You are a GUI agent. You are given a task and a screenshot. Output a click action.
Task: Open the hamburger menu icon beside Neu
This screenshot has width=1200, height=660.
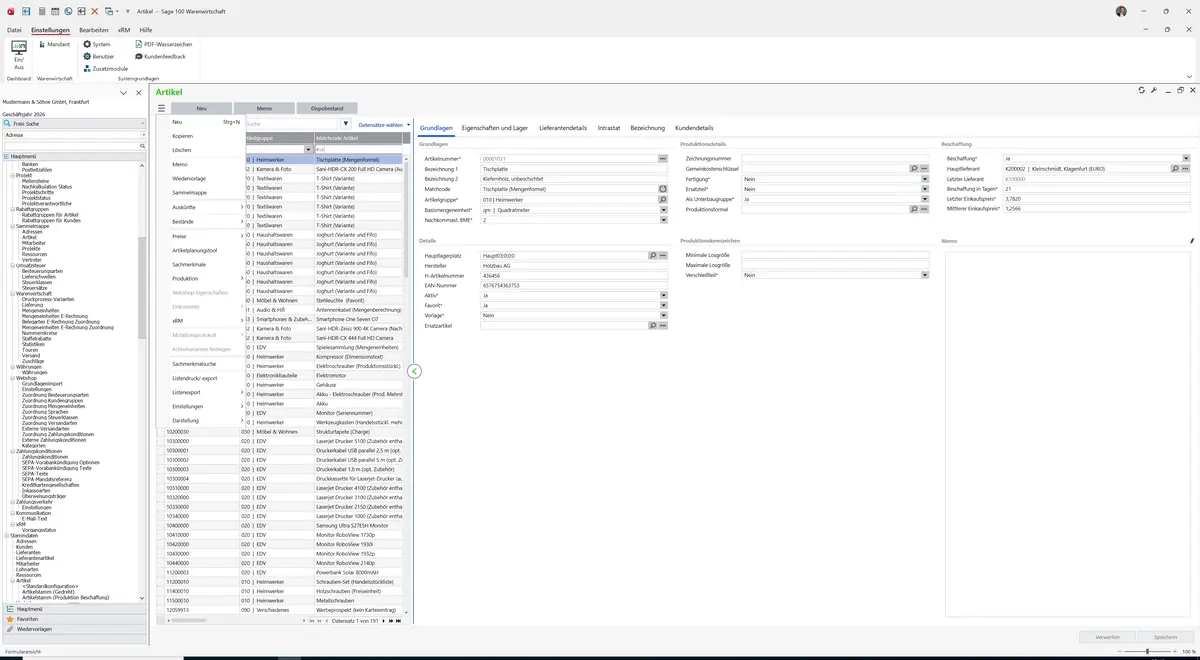pyautogui.click(x=161, y=108)
